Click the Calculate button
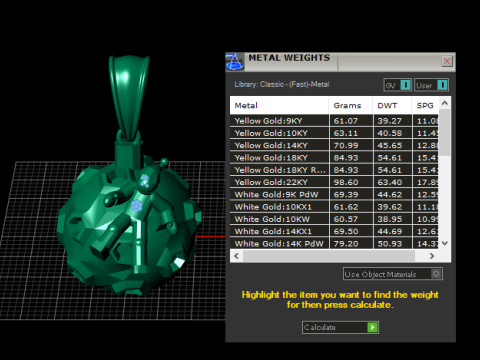This screenshot has width=480, height=360. coord(340,327)
